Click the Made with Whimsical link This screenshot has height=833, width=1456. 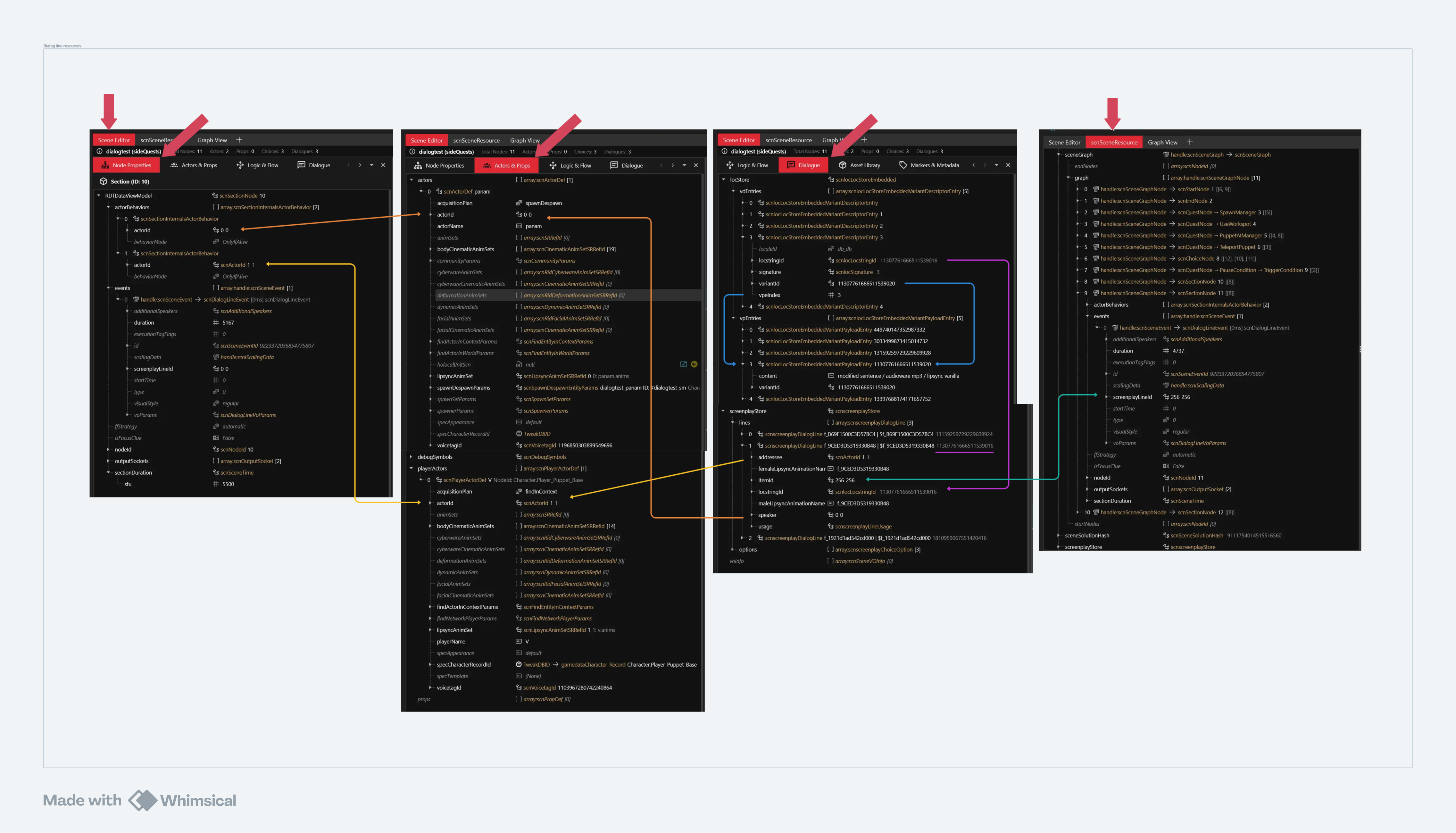coord(140,800)
